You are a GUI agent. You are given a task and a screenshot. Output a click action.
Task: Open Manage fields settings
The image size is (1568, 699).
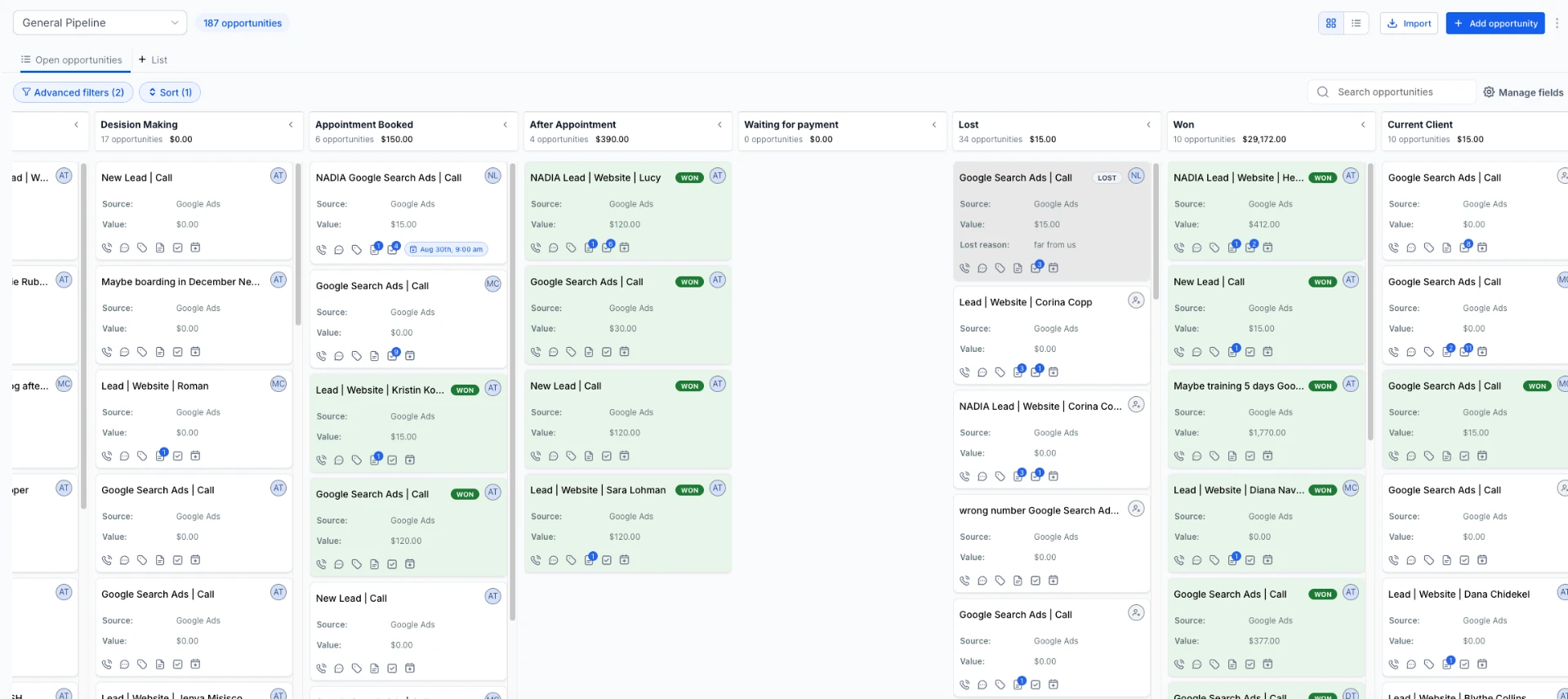(1523, 92)
